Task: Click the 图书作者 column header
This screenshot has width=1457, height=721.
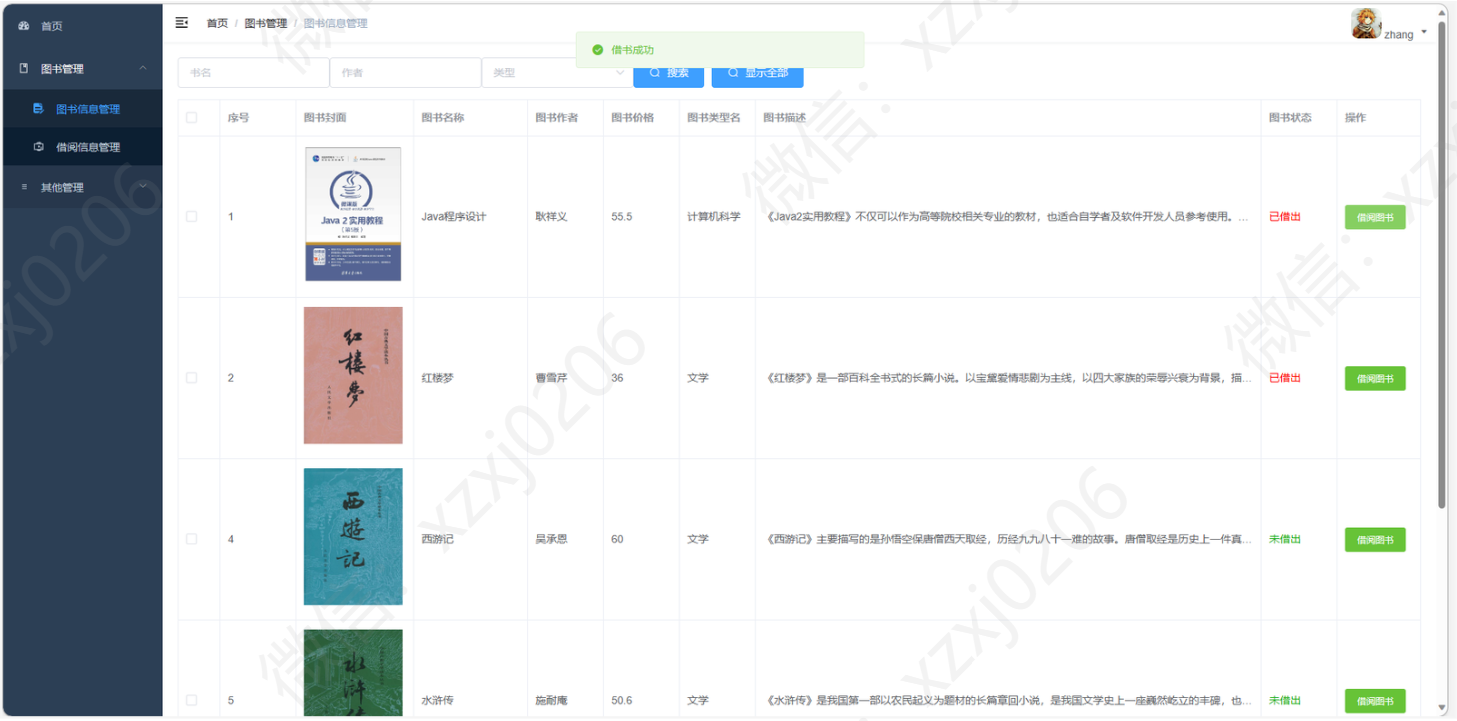Action: (557, 118)
